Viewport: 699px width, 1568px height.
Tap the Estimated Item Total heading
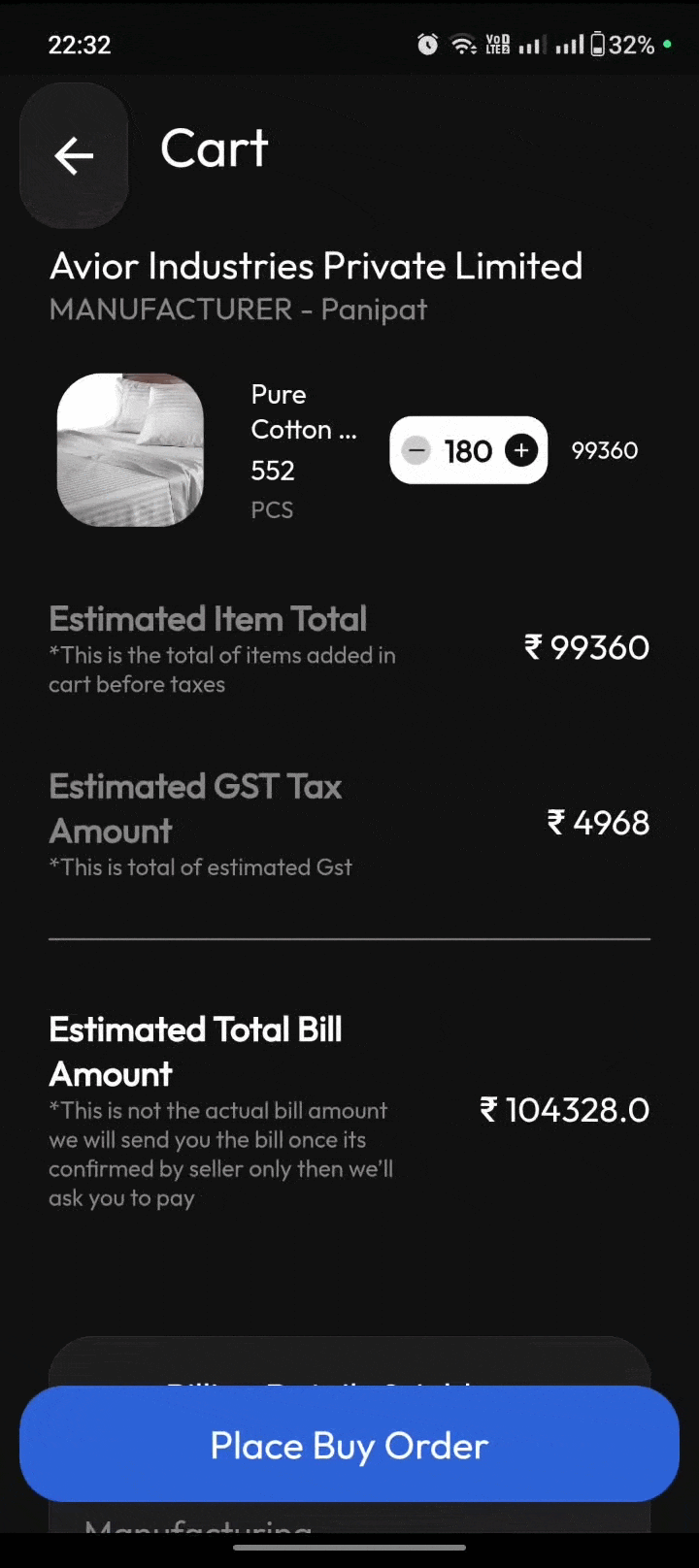[208, 619]
